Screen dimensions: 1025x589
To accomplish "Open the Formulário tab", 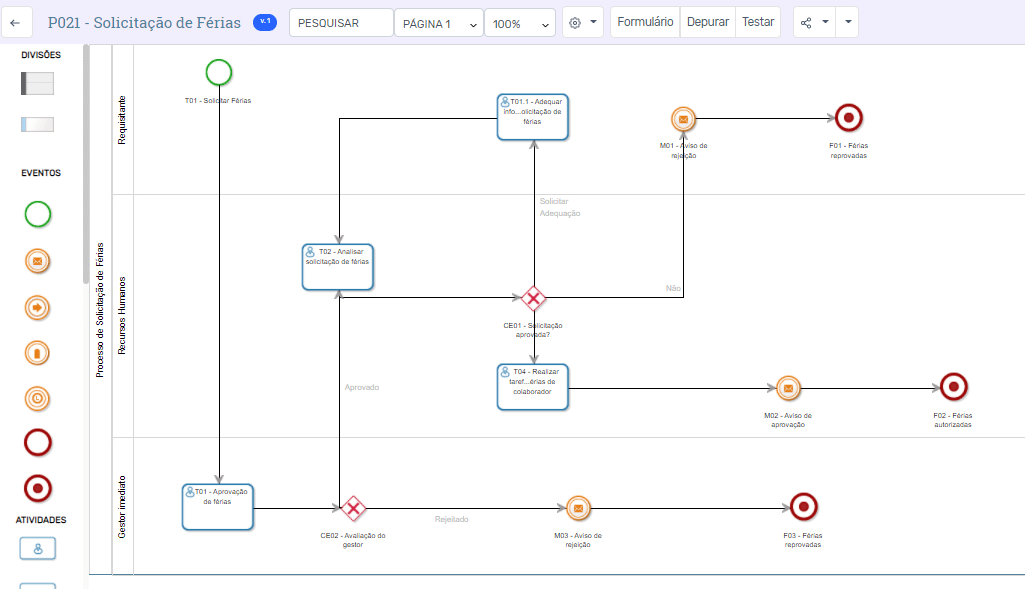I will (x=645, y=22).
